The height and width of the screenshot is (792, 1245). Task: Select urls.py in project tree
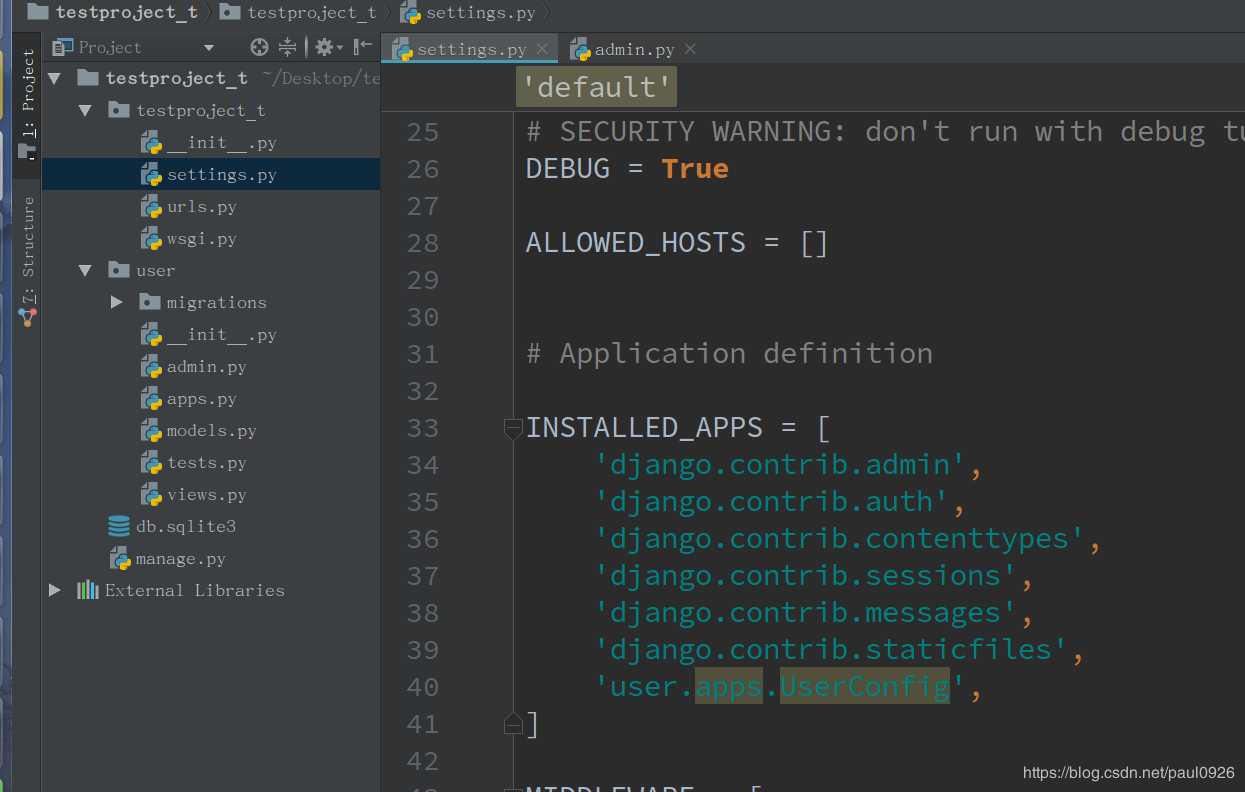coord(211,206)
